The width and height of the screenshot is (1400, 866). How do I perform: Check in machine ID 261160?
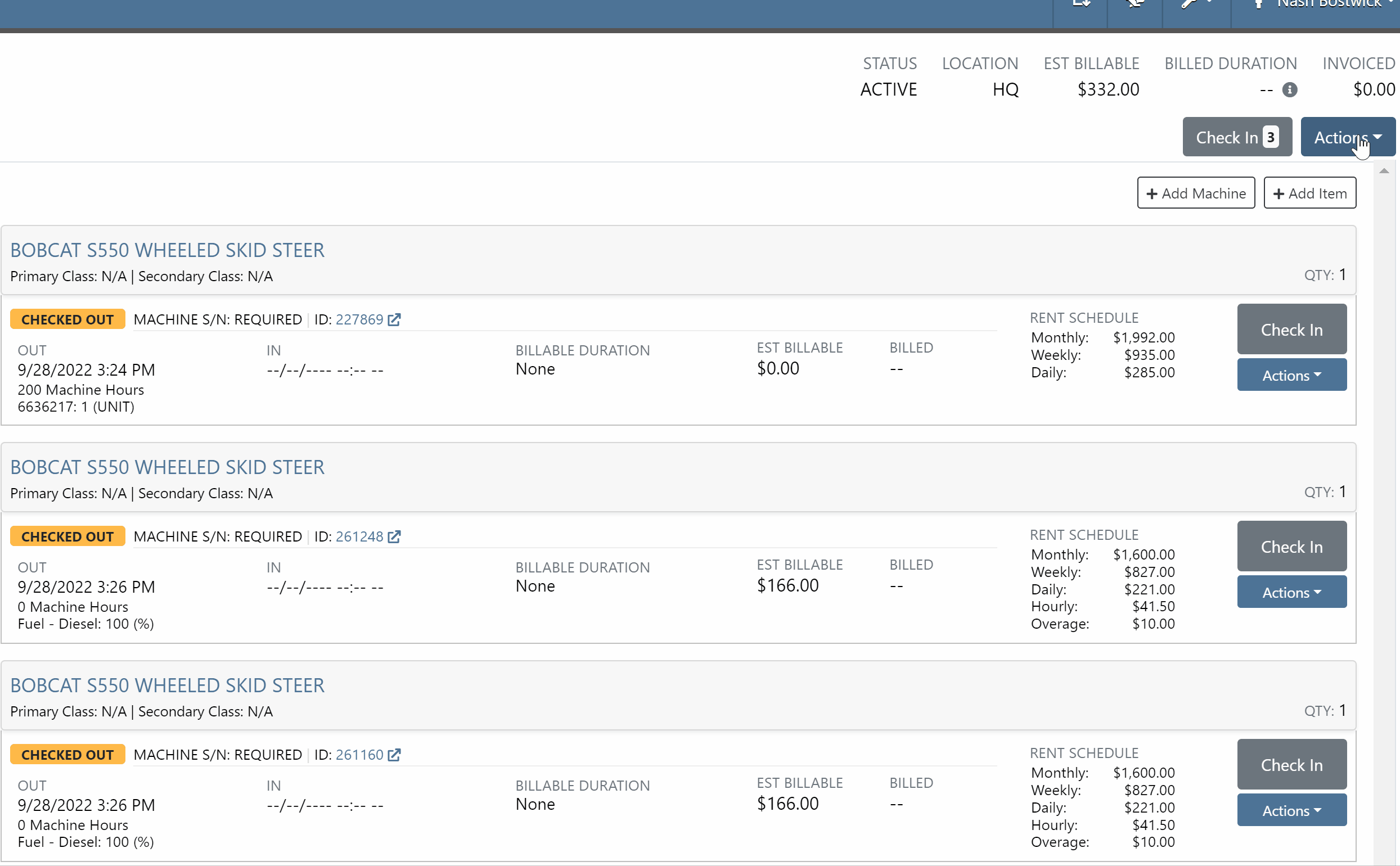pos(1292,765)
